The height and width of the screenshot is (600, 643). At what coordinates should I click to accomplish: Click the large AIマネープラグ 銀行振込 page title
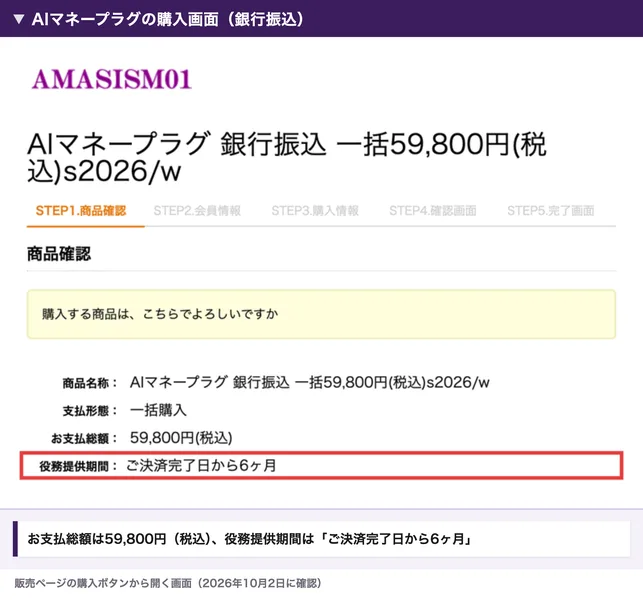[x=287, y=157]
